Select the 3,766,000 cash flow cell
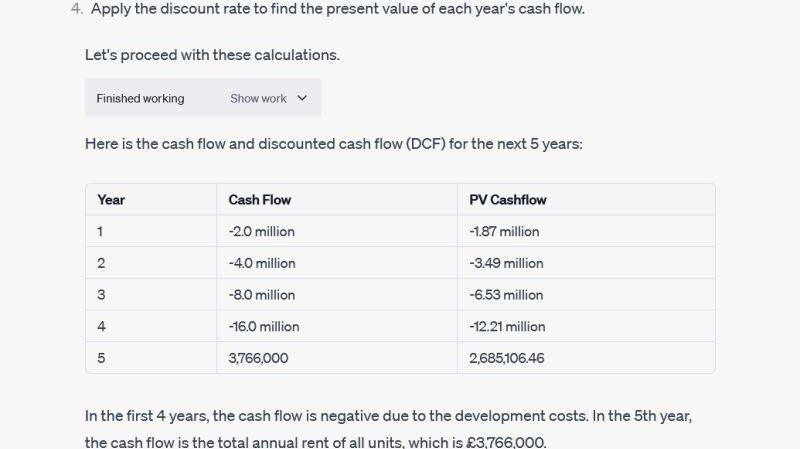800x449 pixels. point(258,357)
